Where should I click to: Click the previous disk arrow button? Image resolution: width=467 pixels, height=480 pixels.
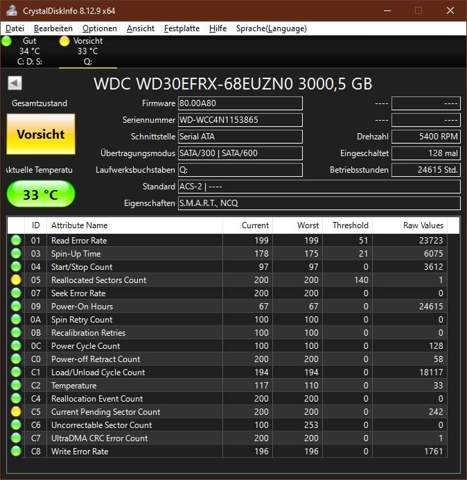click(15, 83)
